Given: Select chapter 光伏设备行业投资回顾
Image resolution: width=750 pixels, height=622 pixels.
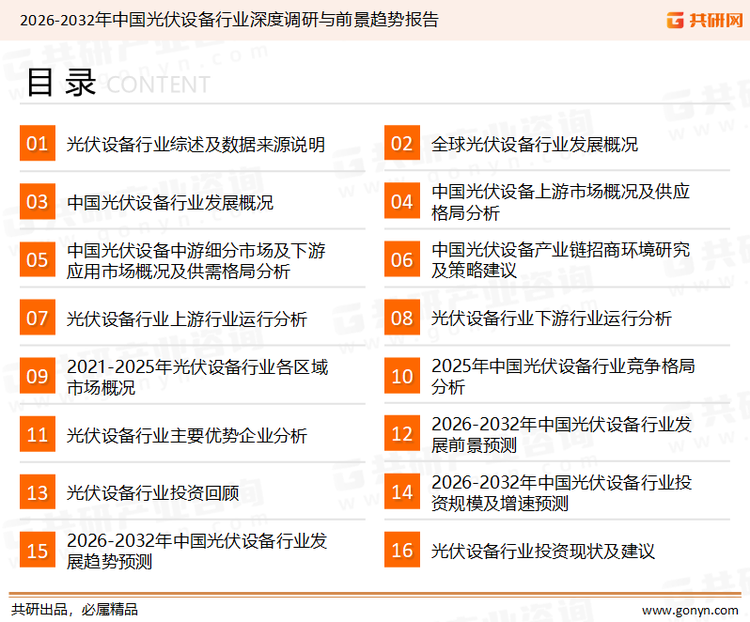Looking at the screenshot, I should (x=153, y=493).
